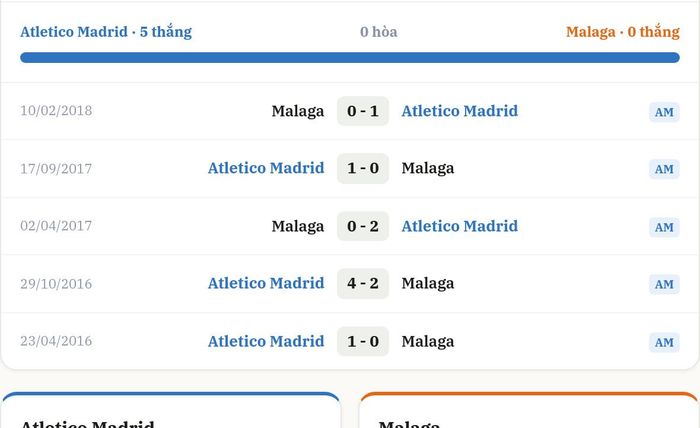This screenshot has height=428, width=700.
Task: Click the AM badge for 29/10/2016 match
Action: point(664,284)
